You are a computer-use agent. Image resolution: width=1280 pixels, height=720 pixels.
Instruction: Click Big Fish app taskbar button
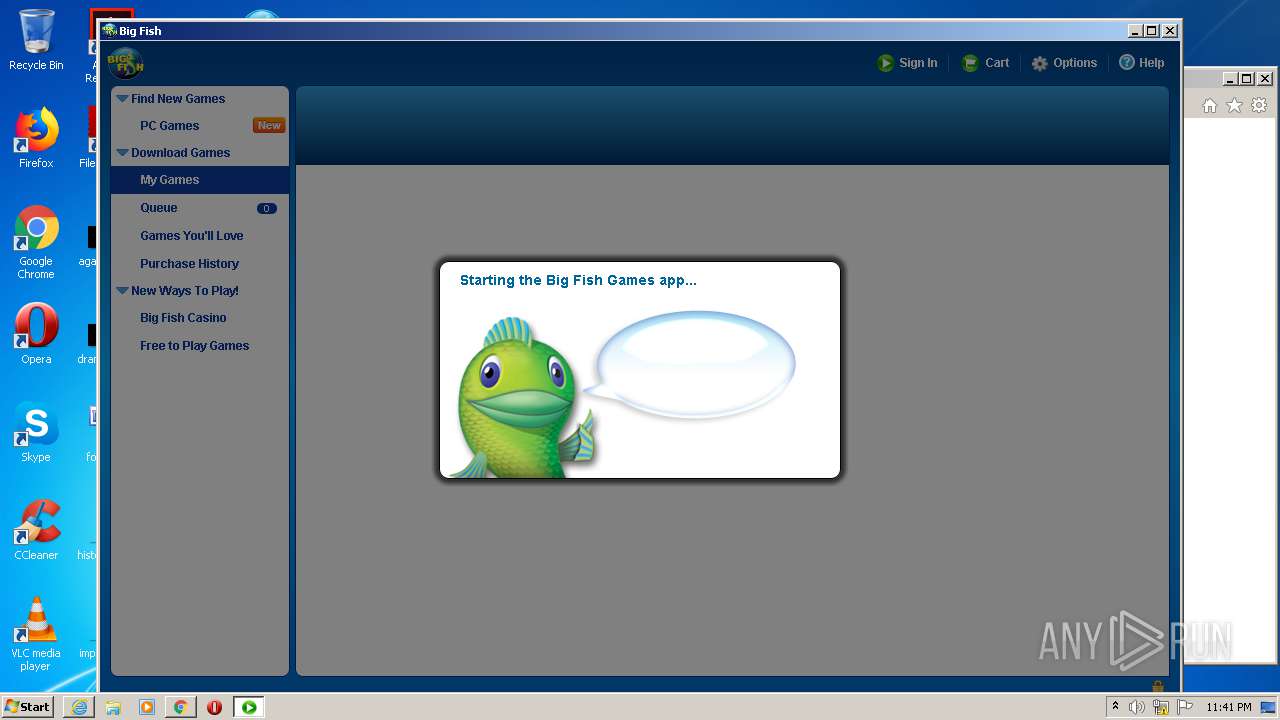coord(249,707)
